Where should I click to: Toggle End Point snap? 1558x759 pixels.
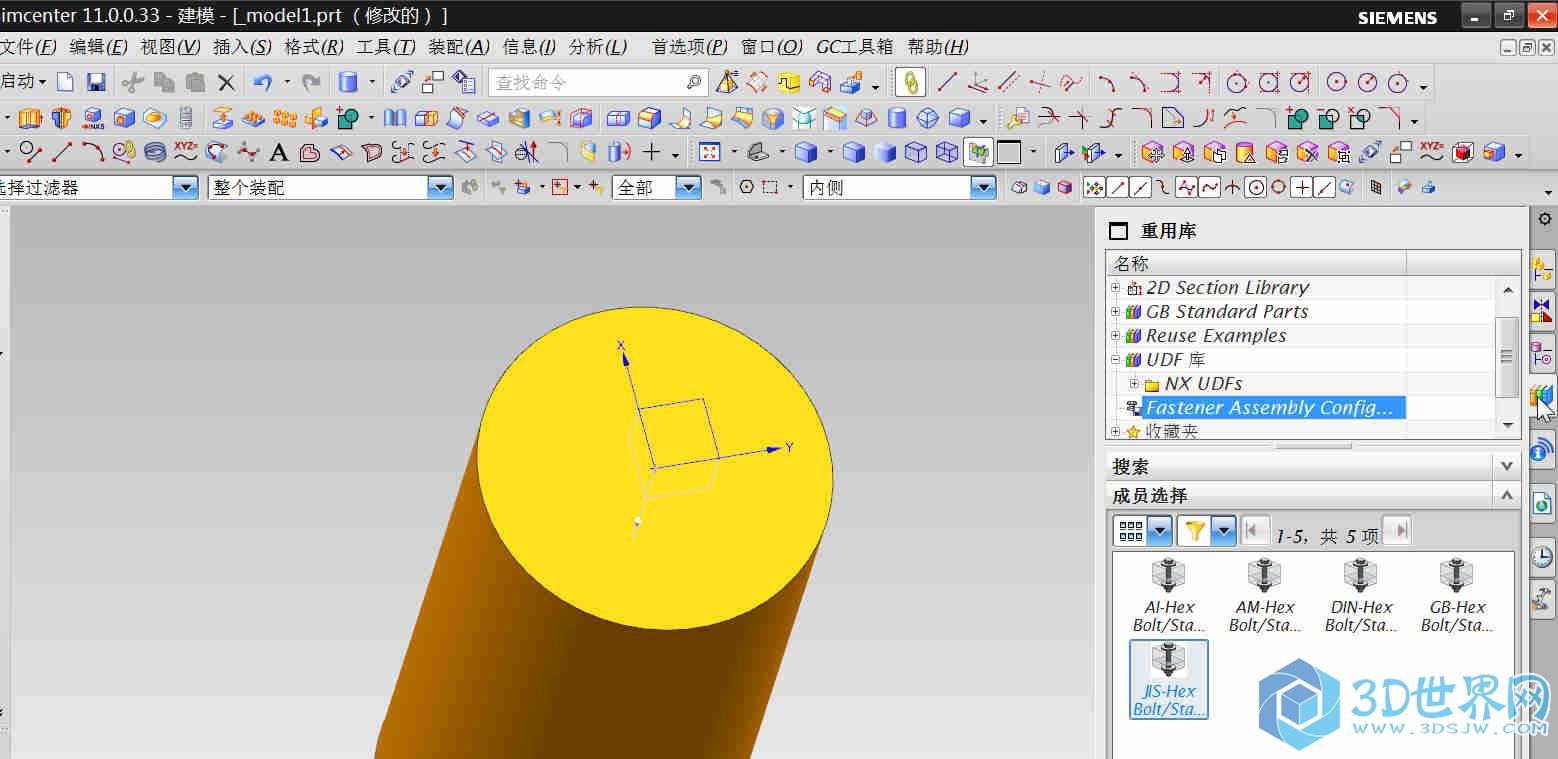(x=1118, y=187)
